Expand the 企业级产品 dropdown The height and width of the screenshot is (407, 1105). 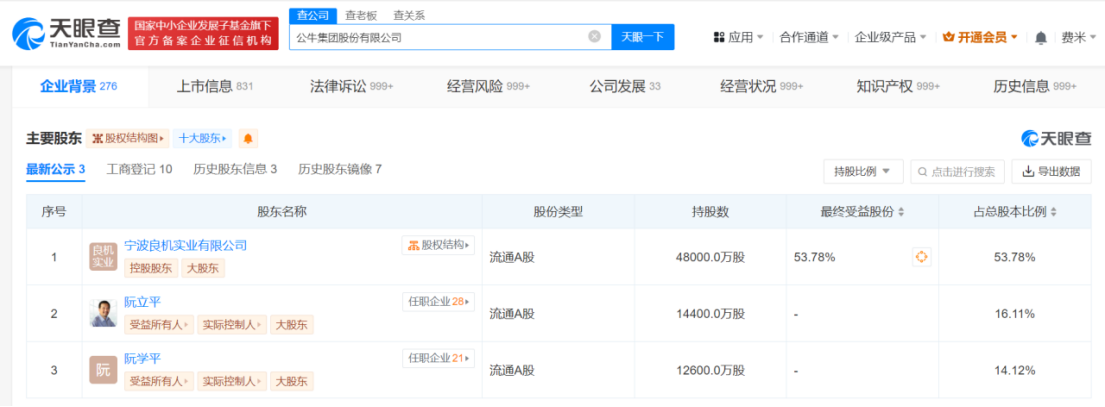click(890, 37)
